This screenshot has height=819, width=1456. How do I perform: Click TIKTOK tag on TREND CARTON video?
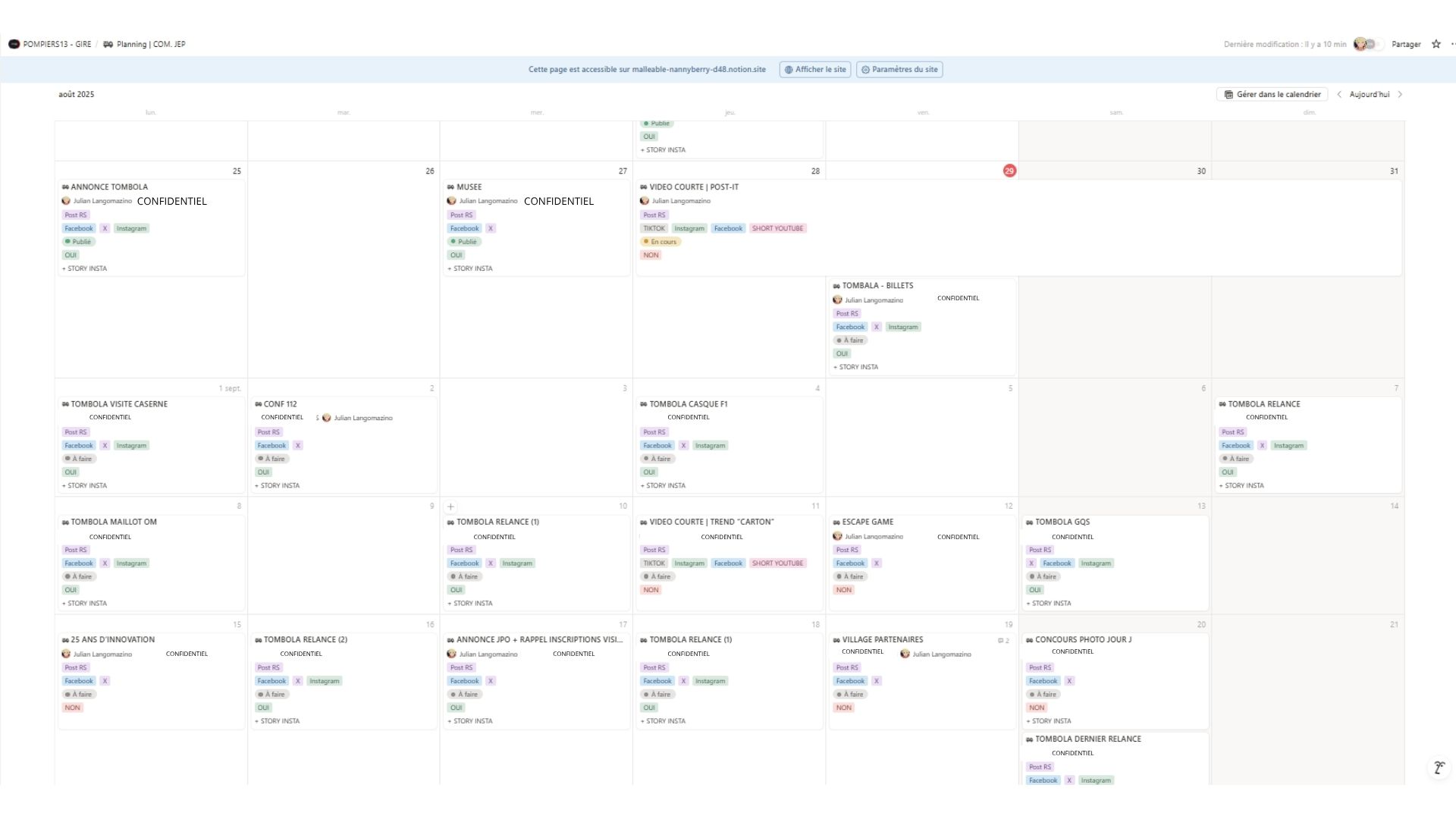[654, 563]
